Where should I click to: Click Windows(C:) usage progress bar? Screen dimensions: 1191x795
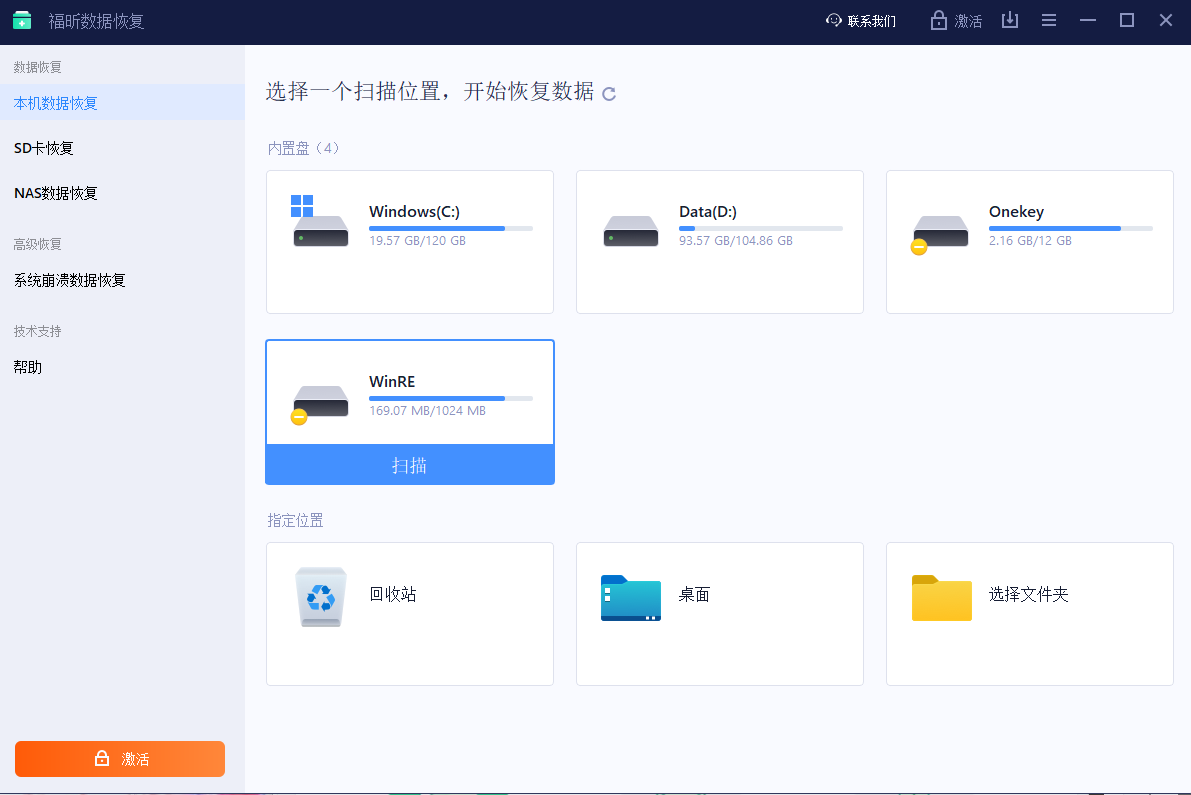(x=451, y=228)
